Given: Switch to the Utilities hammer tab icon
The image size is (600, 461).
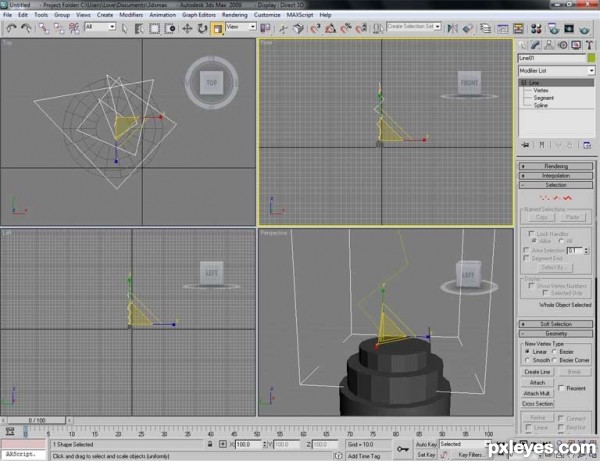Looking at the screenshot, I should click(x=589, y=45).
